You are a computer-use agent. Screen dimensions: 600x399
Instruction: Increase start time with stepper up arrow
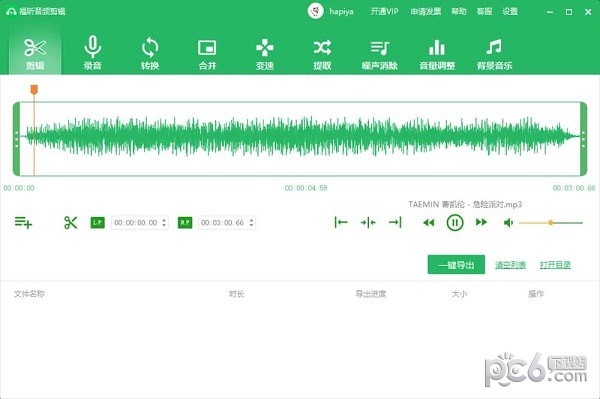pos(164,220)
